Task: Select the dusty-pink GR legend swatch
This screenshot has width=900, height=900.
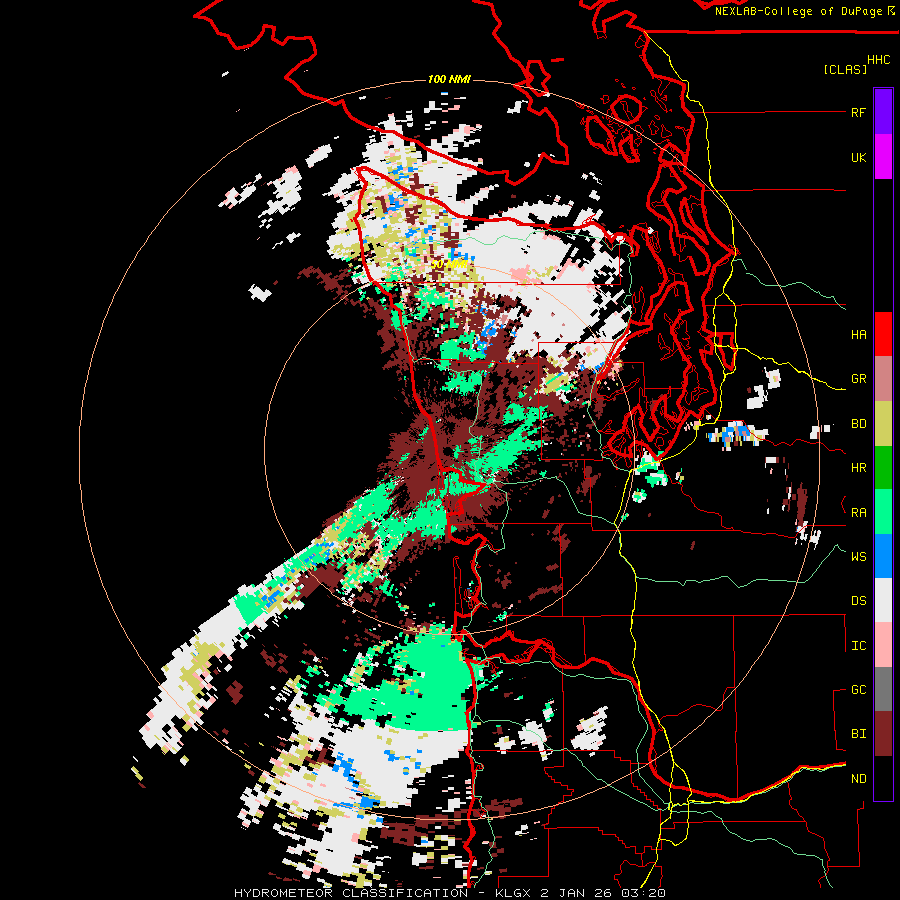Action: click(x=883, y=379)
